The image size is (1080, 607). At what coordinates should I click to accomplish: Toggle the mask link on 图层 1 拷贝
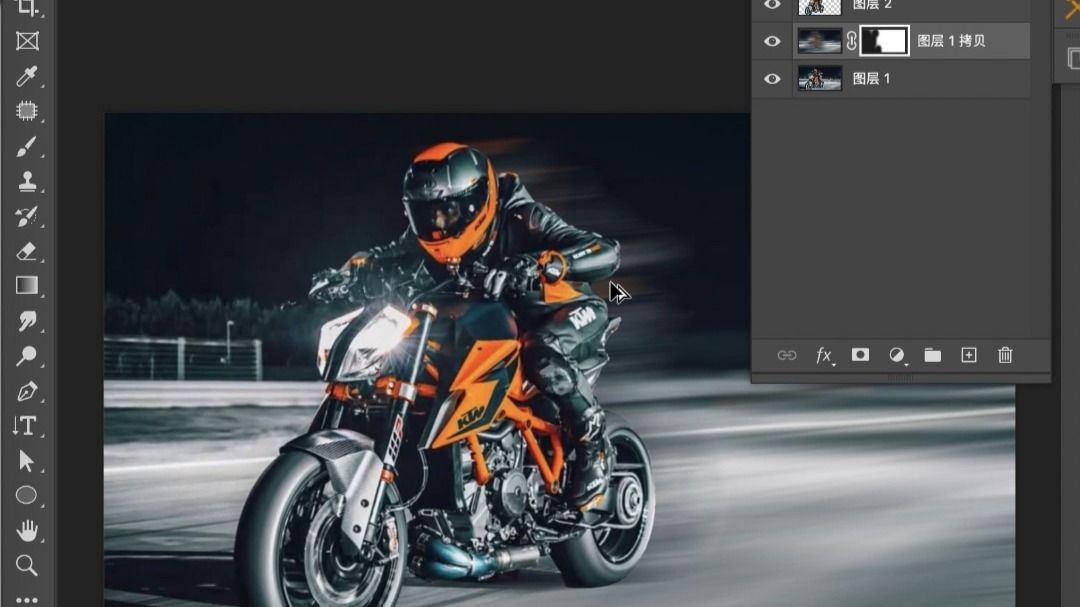(851, 41)
